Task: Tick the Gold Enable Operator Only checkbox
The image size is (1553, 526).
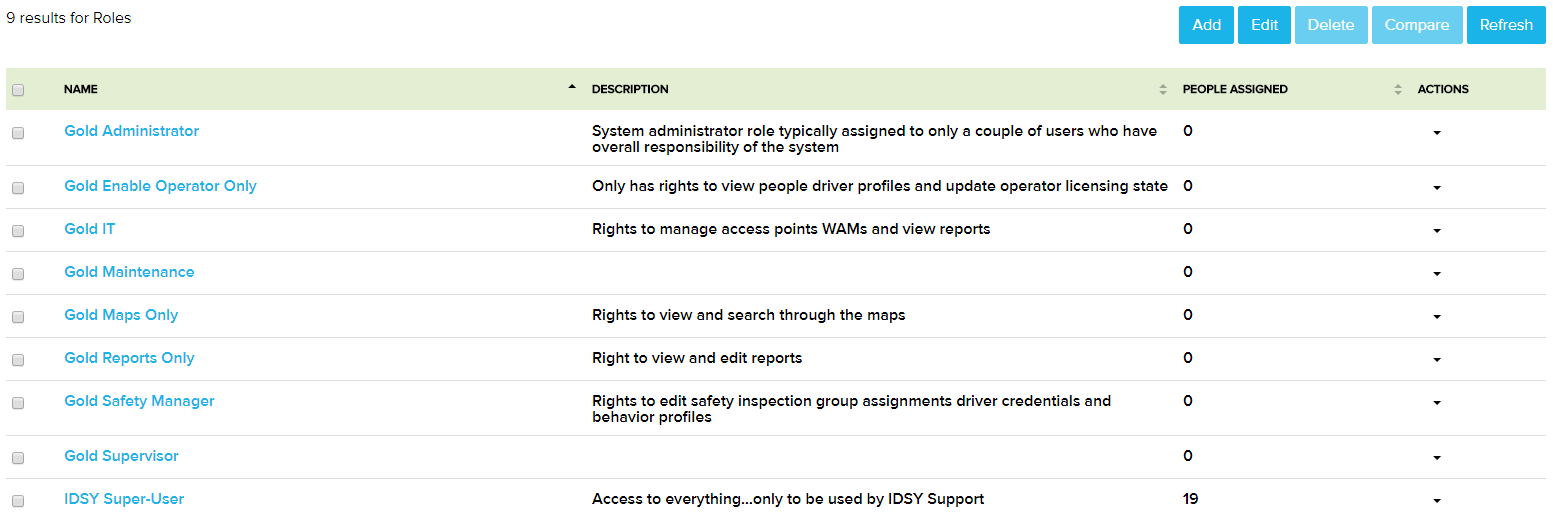Action: click(18, 187)
